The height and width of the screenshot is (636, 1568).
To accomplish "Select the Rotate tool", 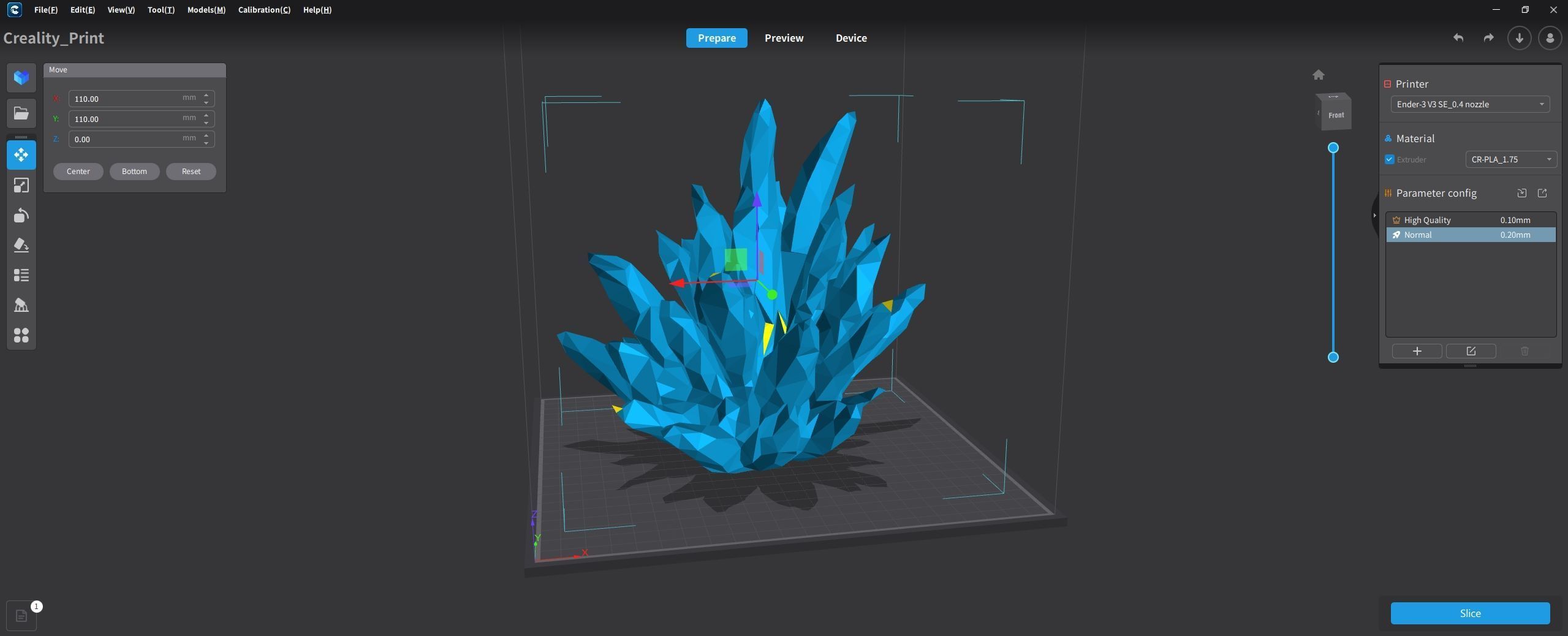I will click(x=21, y=215).
